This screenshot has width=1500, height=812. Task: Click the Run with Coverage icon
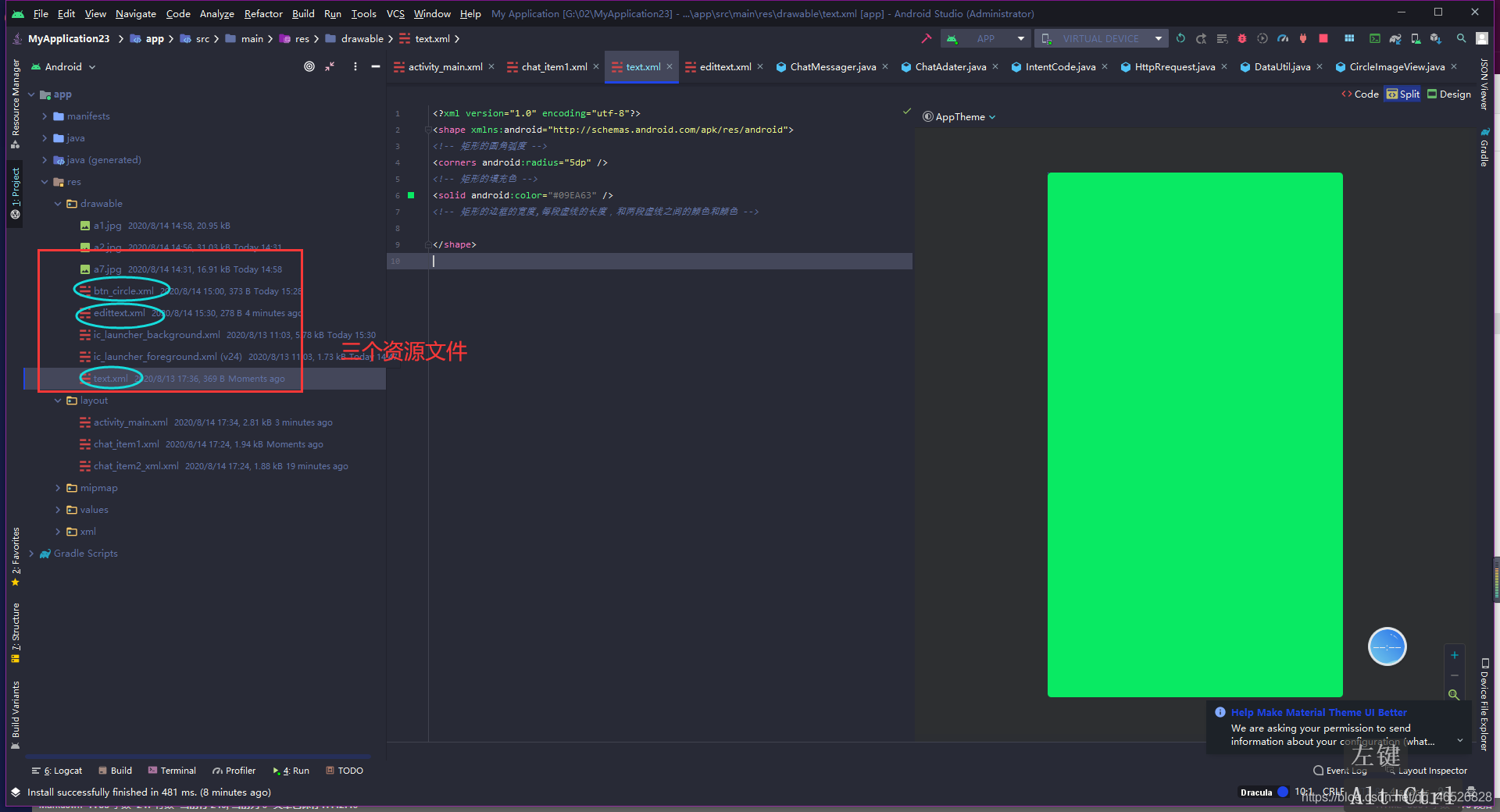pos(1262,38)
